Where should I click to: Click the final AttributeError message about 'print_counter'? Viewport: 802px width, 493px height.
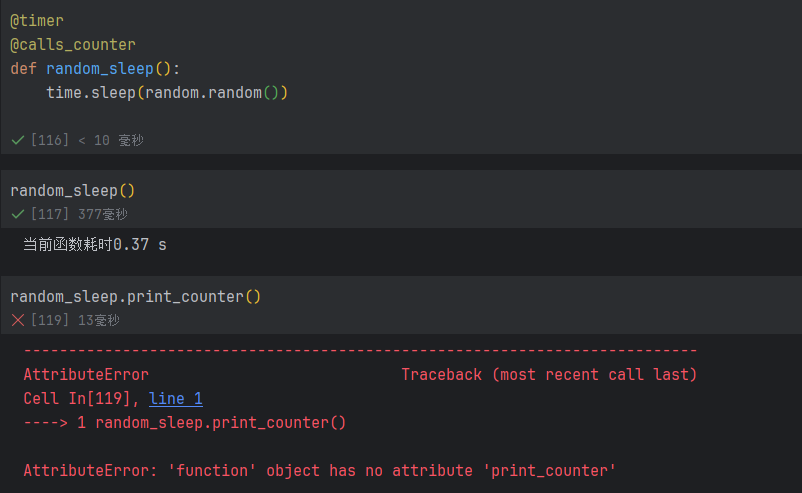(320, 470)
